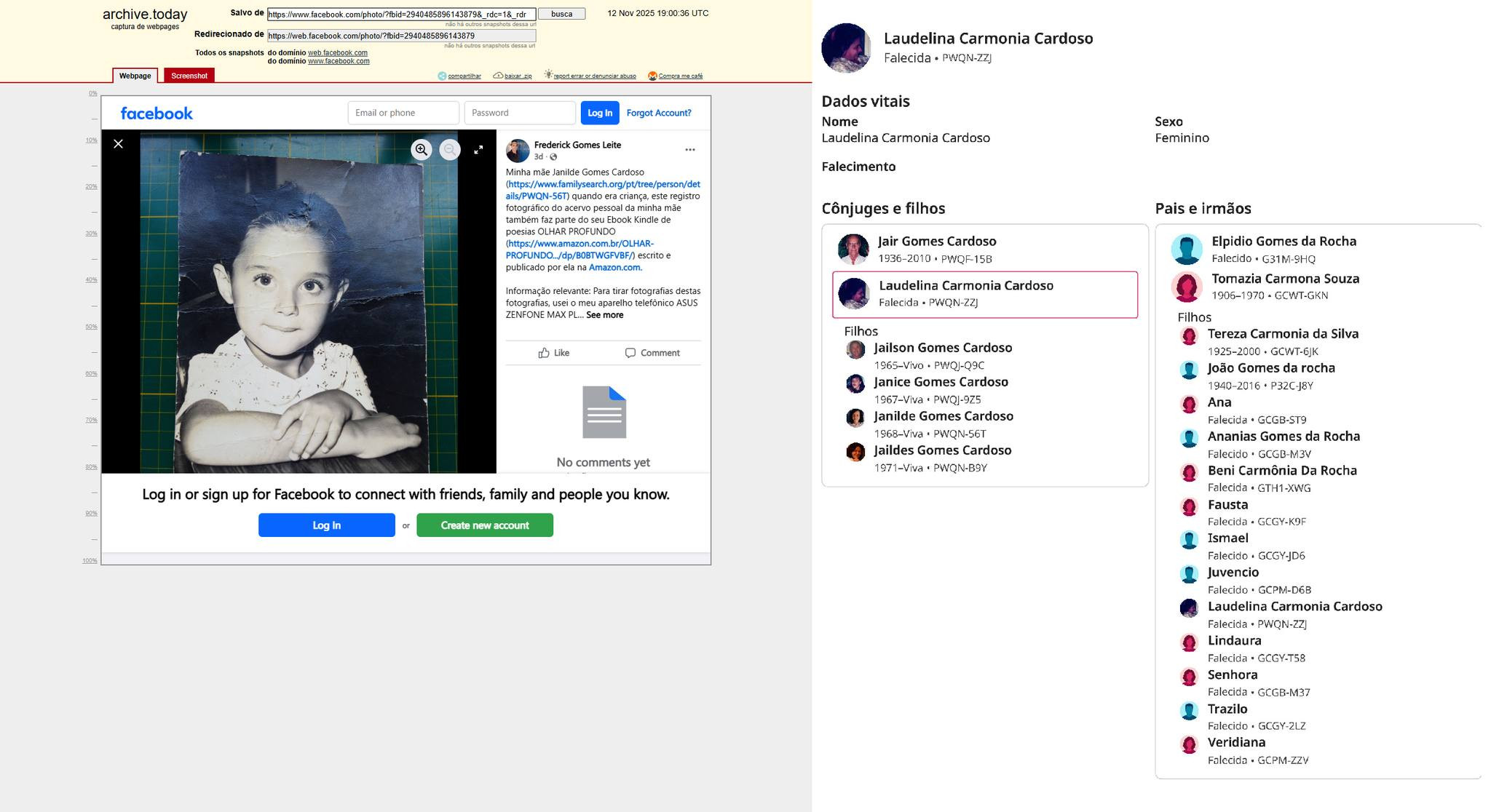This screenshot has width=1491, height=812.
Task: Open the three-dots post options menu
Action: 689,150
